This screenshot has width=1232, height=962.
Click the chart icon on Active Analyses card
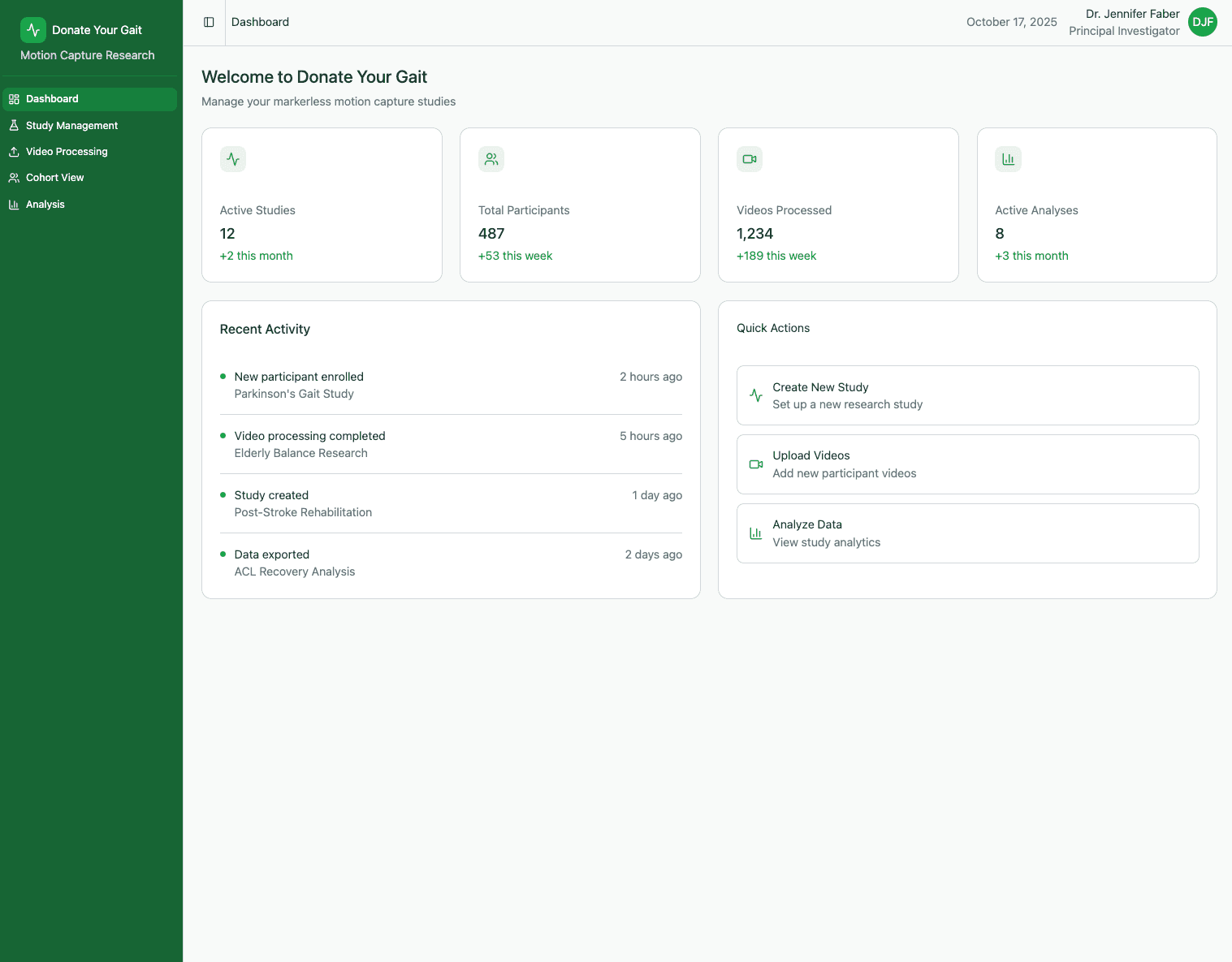[1008, 159]
